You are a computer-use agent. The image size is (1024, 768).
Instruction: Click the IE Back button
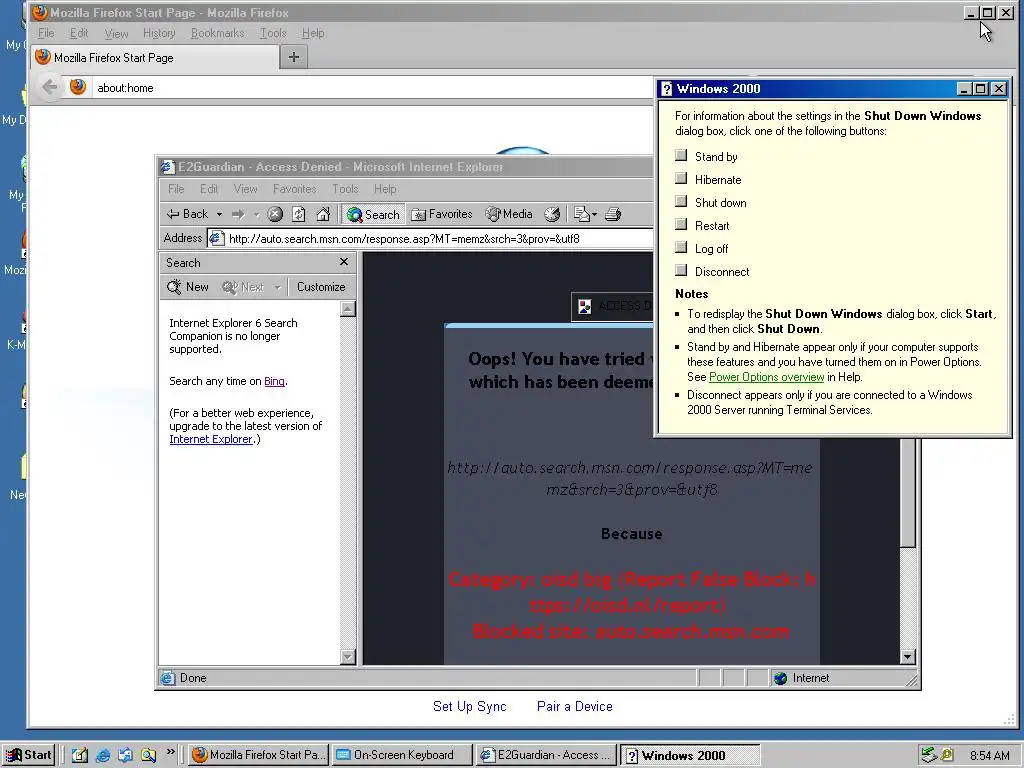(x=187, y=214)
